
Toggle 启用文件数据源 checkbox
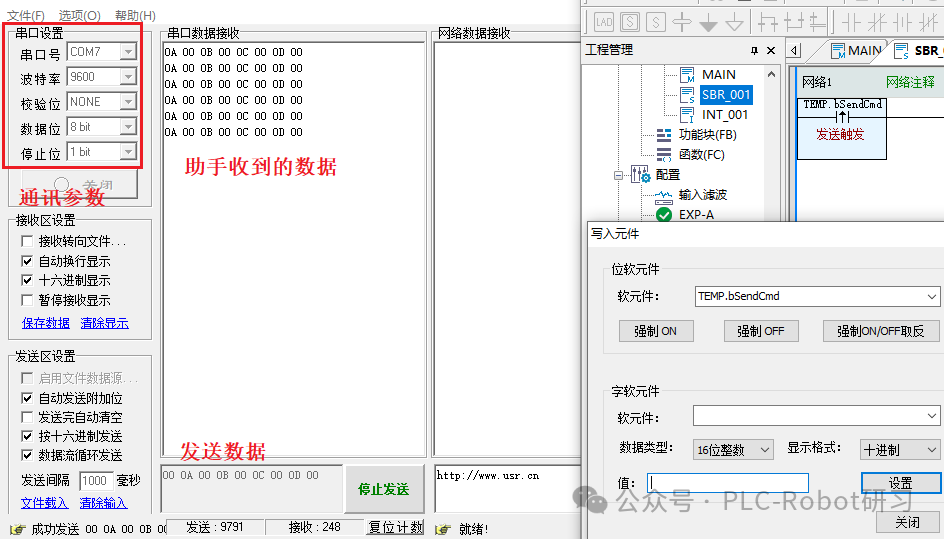pos(27,378)
